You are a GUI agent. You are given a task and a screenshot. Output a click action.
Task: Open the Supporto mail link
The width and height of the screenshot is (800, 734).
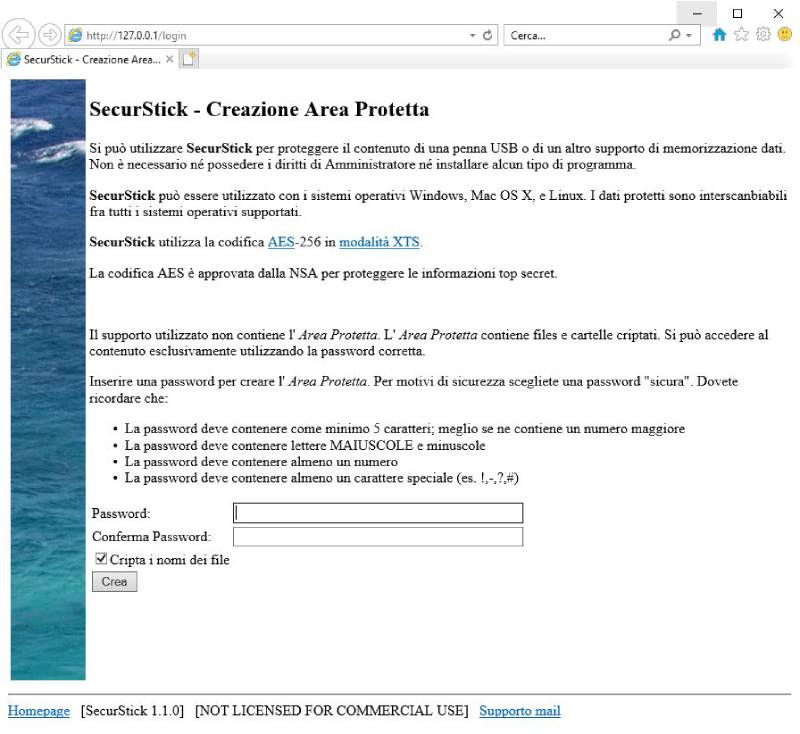(x=520, y=711)
